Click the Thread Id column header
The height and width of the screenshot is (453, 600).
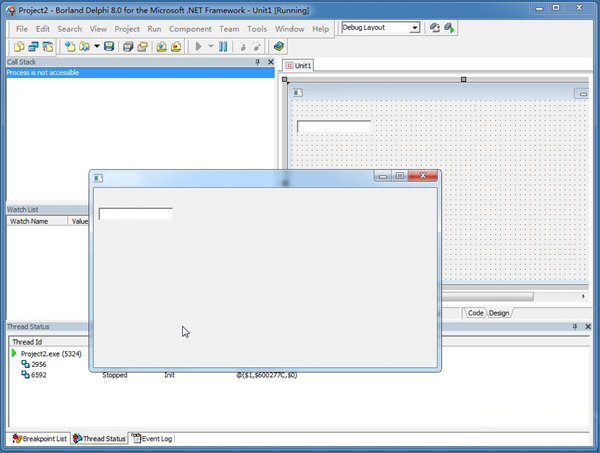tap(49, 342)
